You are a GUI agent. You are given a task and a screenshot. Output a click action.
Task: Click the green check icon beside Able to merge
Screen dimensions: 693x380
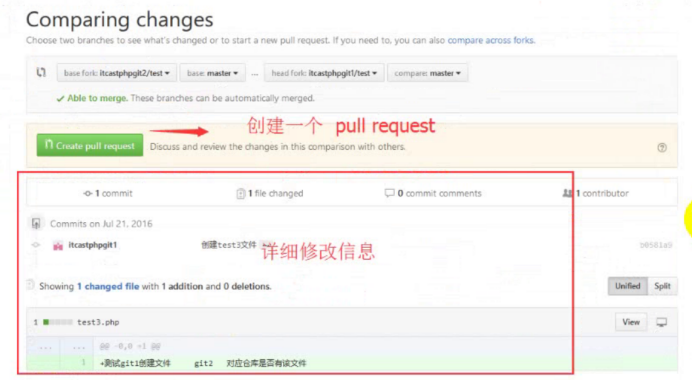pyautogui.click(x=61, y=99)
